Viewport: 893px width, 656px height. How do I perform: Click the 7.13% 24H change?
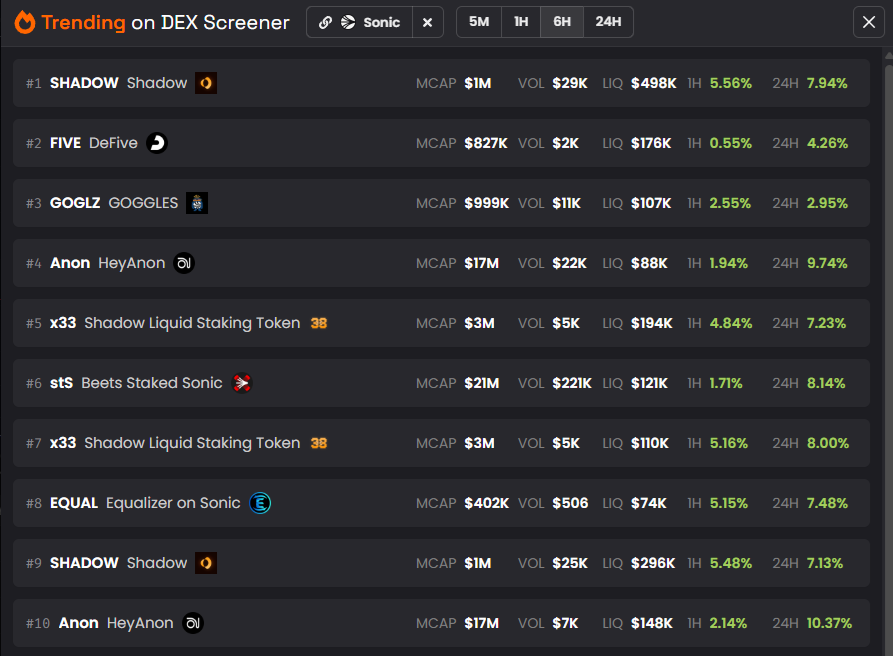825,563
